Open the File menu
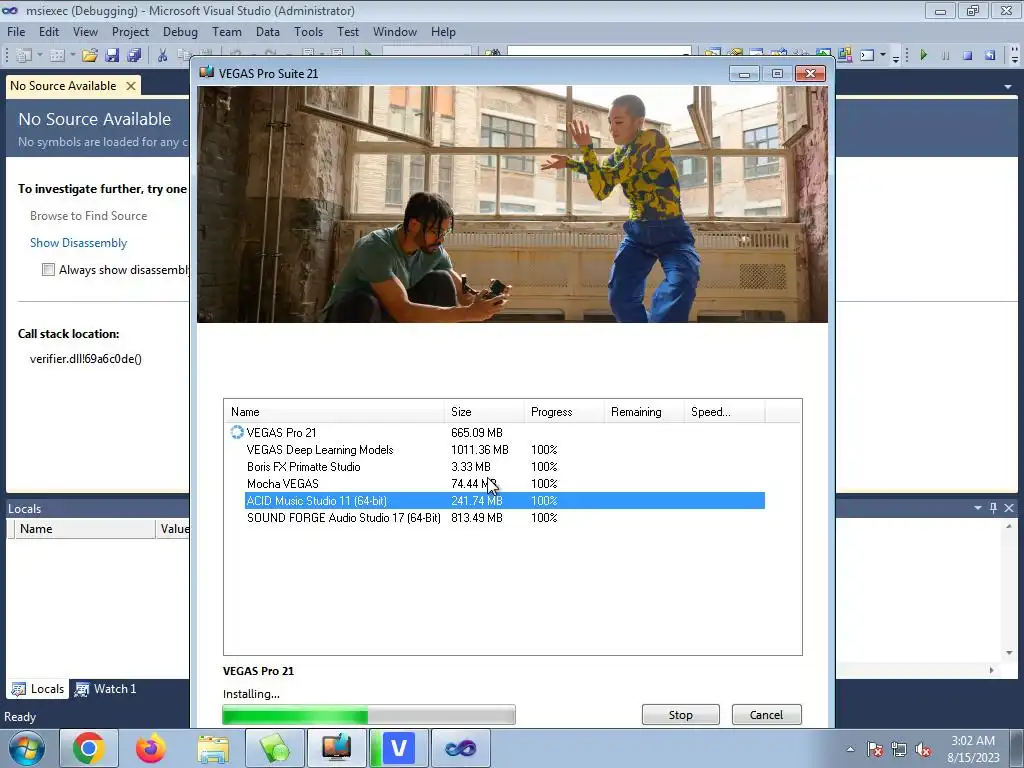Screen dimensions: 1024x768 tap(16, 32)
